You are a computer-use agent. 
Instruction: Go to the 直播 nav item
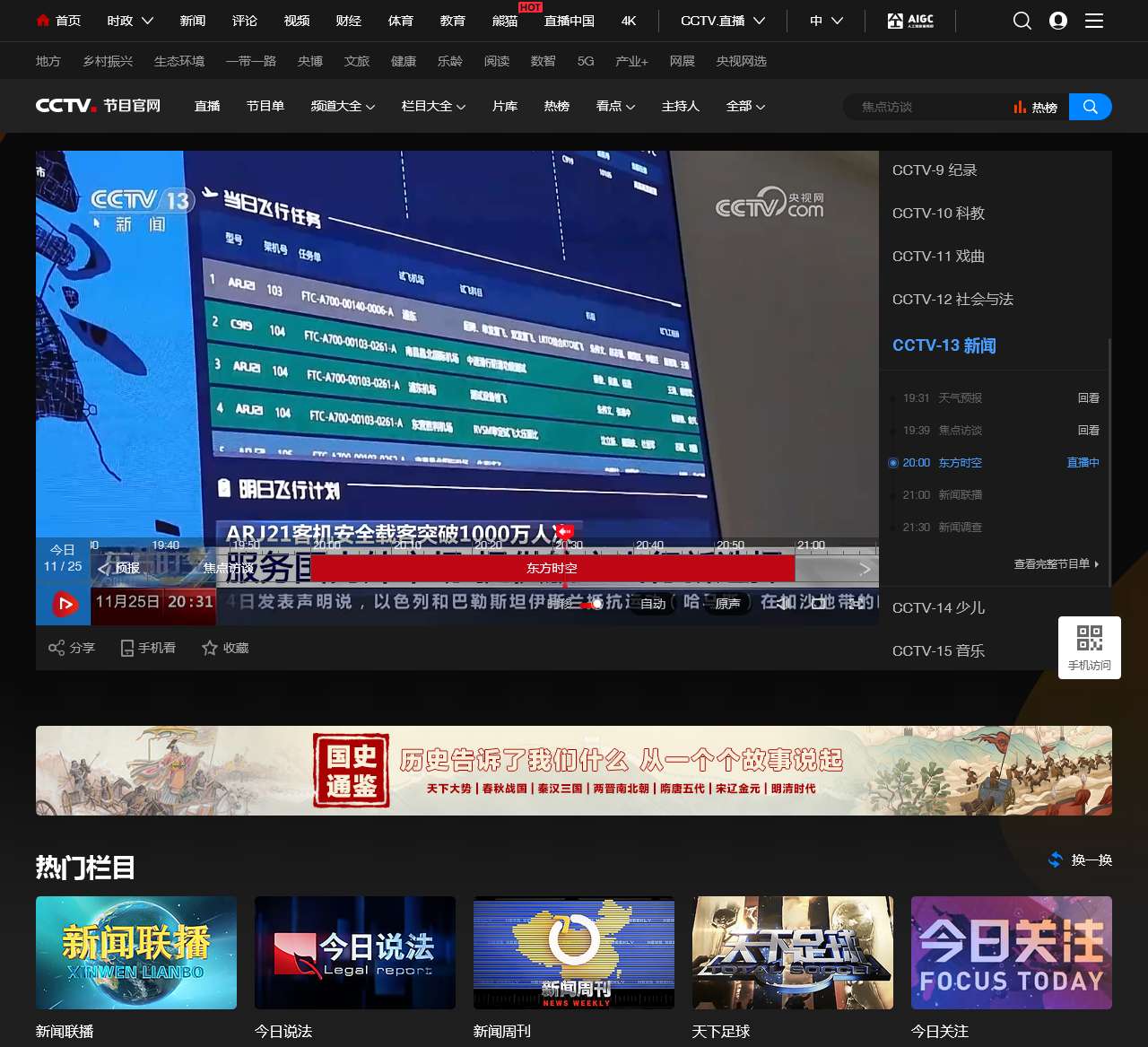(207, 106)
